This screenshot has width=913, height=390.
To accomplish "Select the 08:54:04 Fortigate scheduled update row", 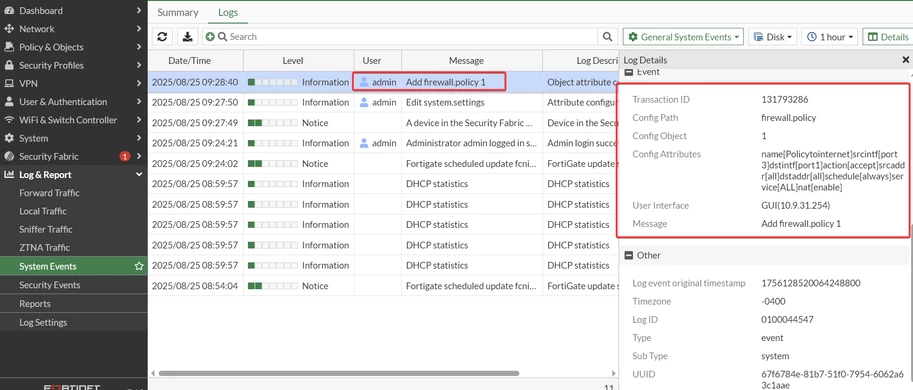I will tap(383, 286).
